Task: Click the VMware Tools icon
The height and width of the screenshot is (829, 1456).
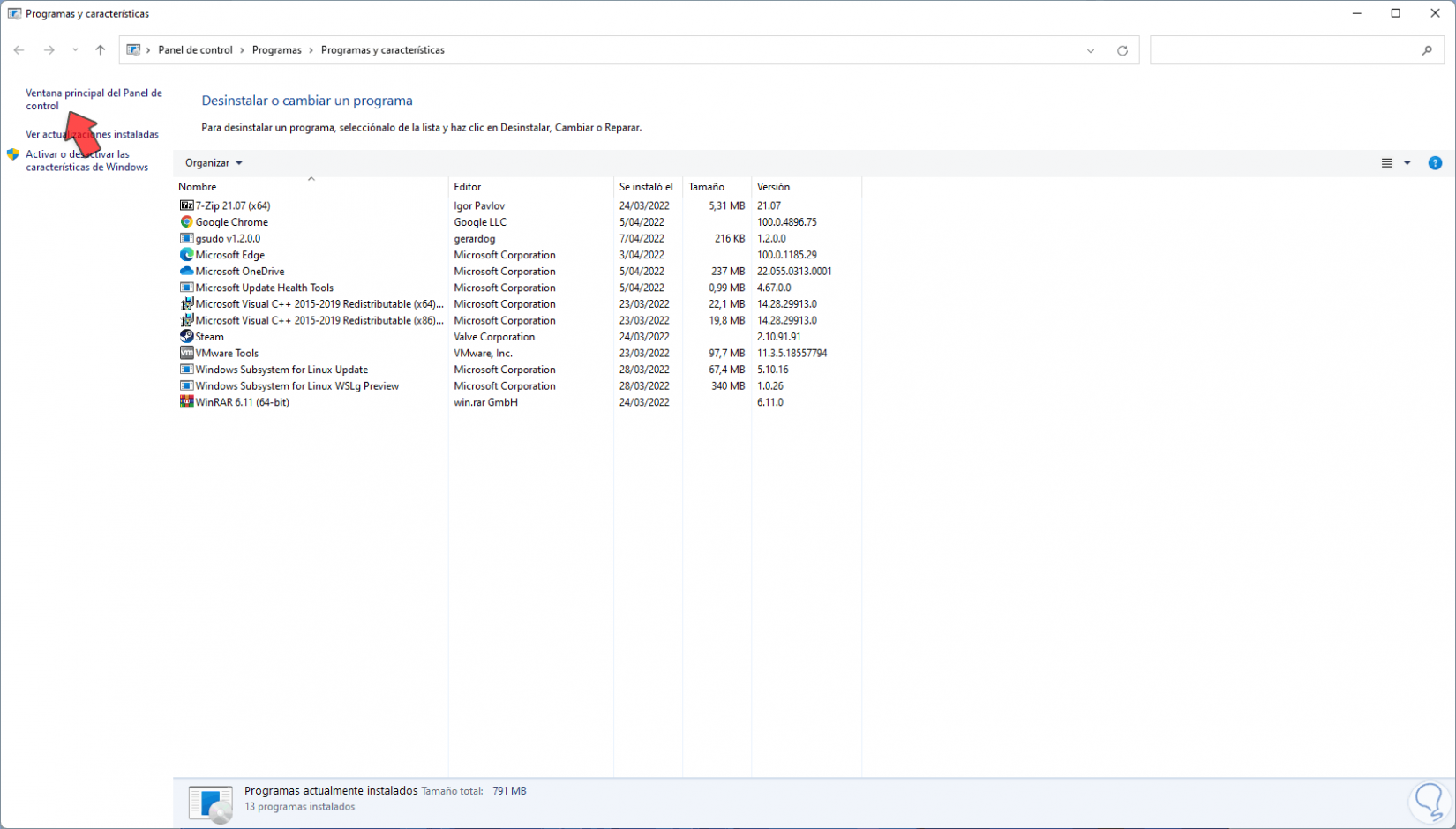Action: [186, 353]
